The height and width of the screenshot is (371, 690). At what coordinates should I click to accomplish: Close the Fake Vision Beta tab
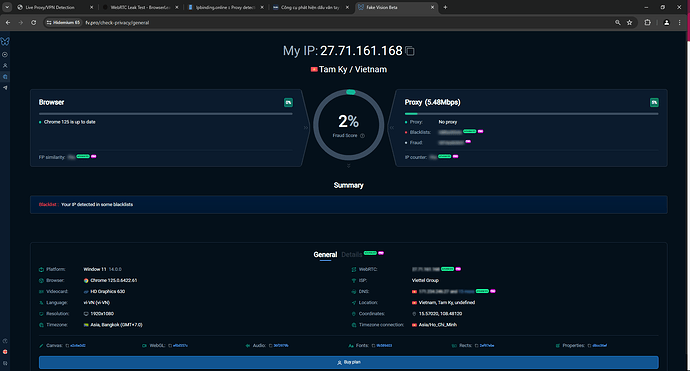[x=432, y=7]
